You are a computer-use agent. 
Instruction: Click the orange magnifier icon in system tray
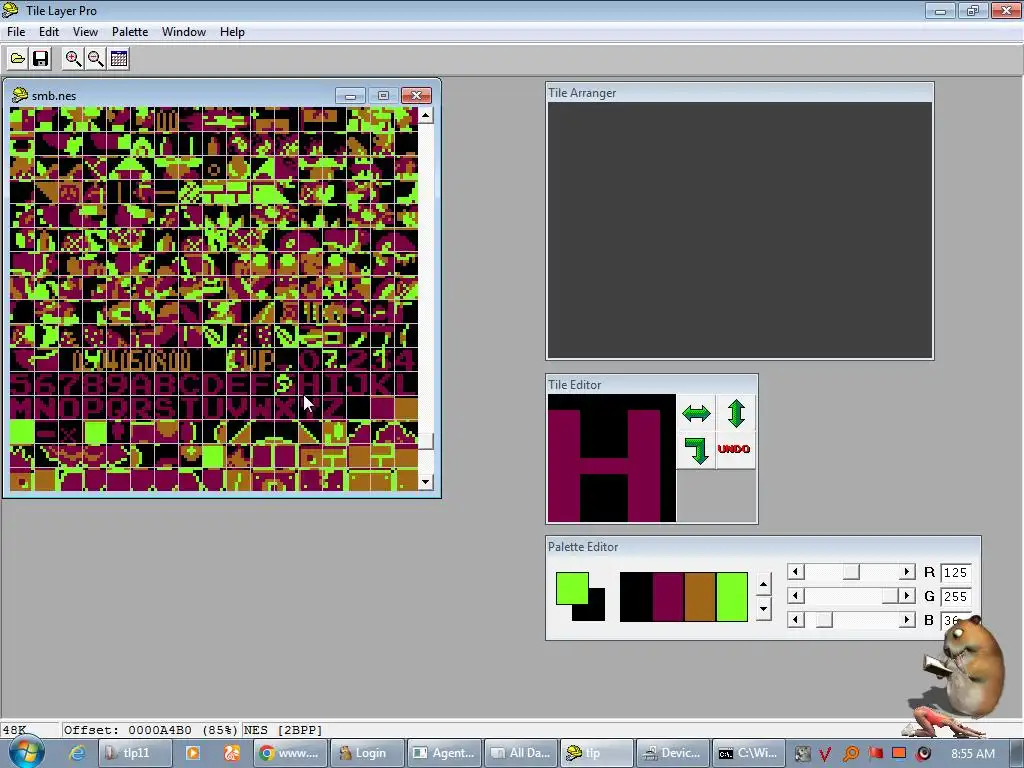(x=850, y=754)
